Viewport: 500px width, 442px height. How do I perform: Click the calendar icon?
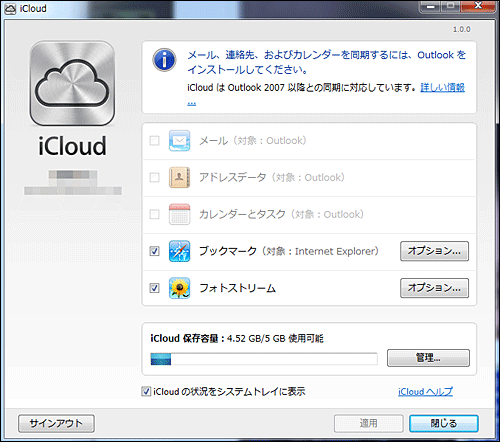(179, 214)
